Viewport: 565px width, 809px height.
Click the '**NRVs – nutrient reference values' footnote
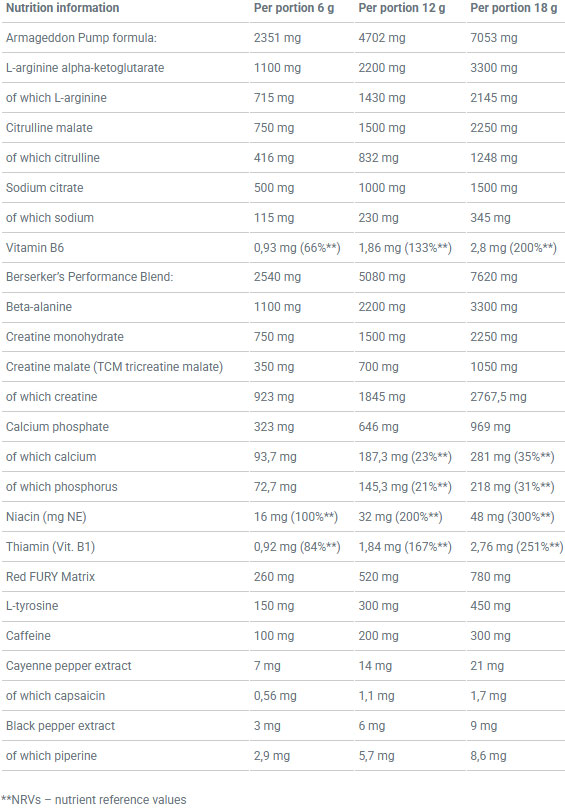click(x=93, y=800)
